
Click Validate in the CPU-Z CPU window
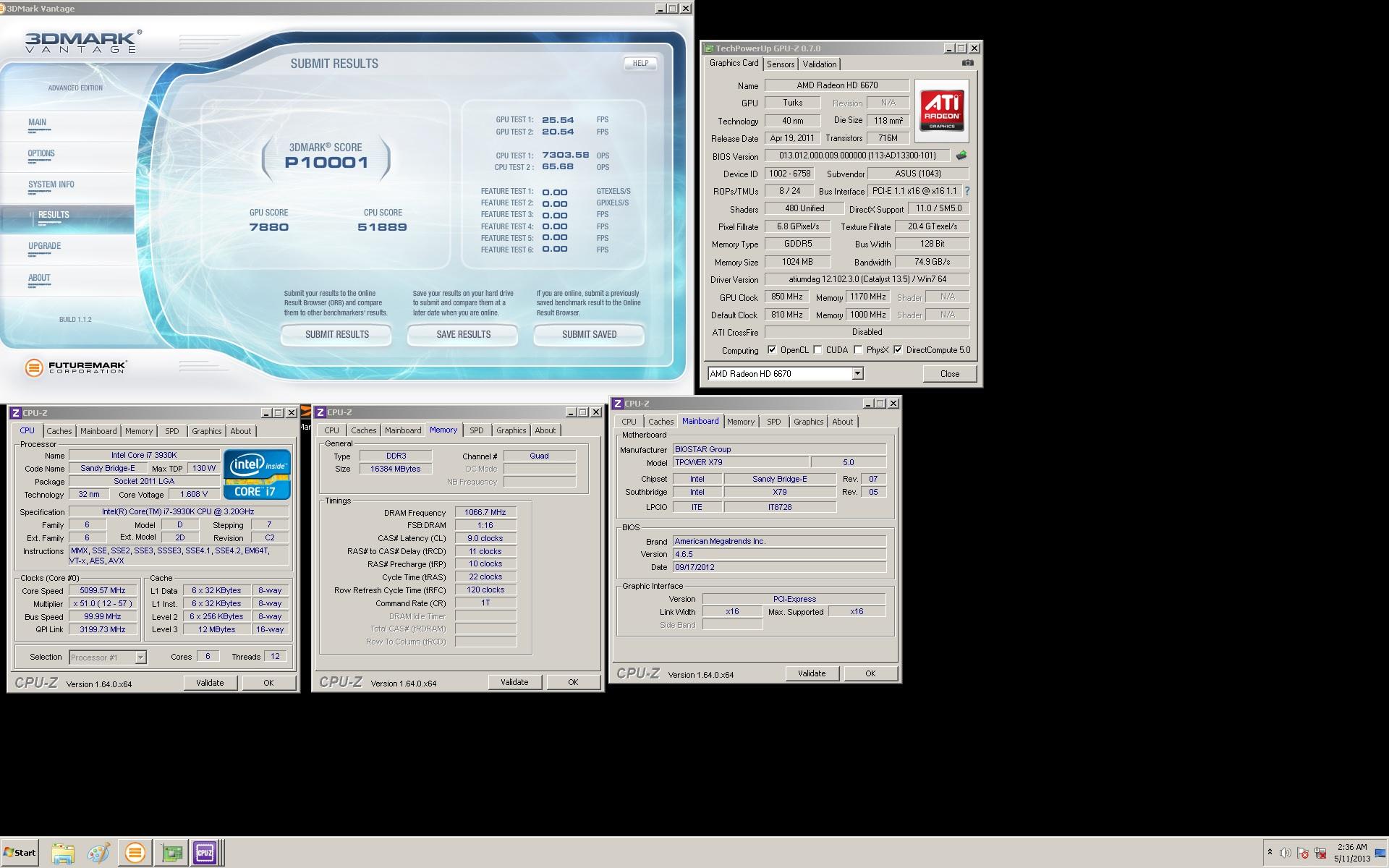(210, 683)
